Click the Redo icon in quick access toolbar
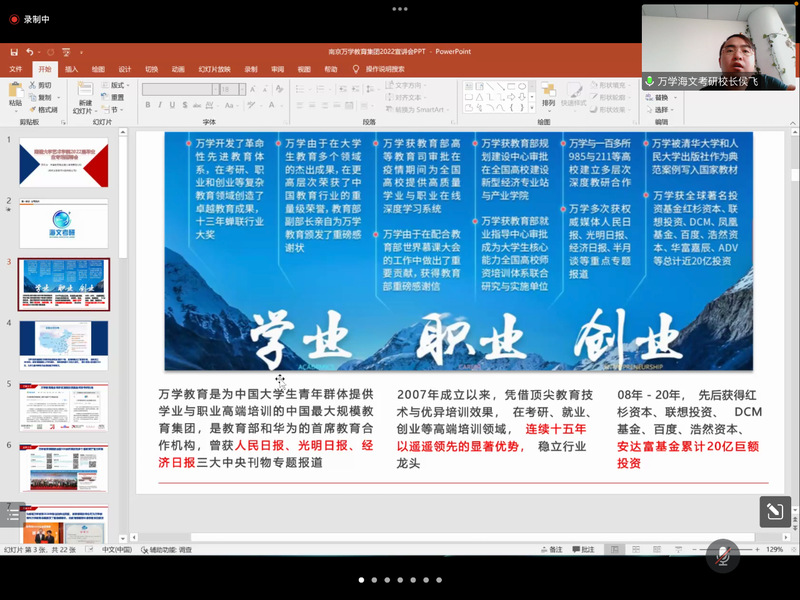Screen dimensions: 800x600 pyautogui.click(x=51, y=52)
